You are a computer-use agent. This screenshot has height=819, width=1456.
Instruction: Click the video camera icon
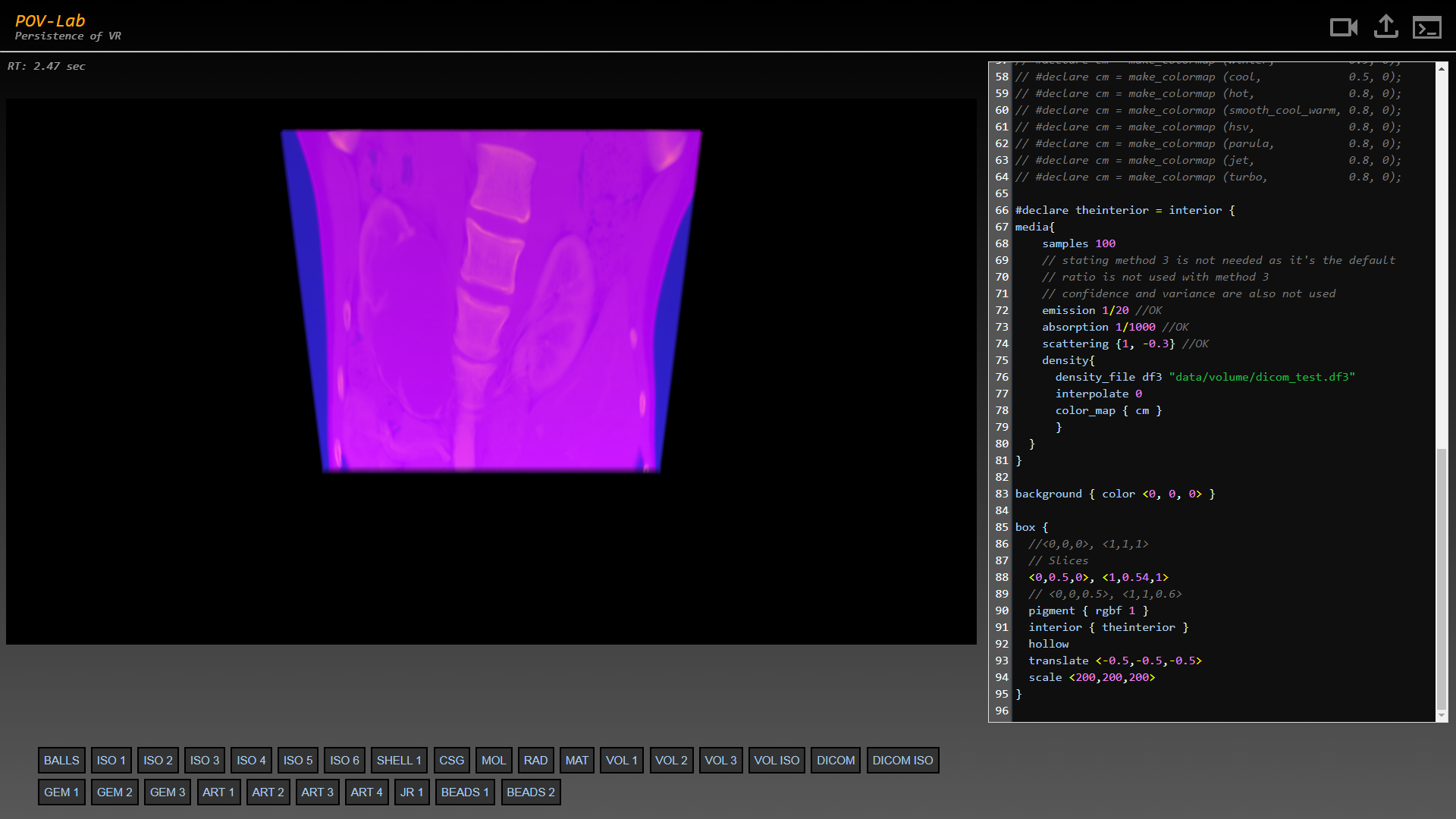(1343, 27)
